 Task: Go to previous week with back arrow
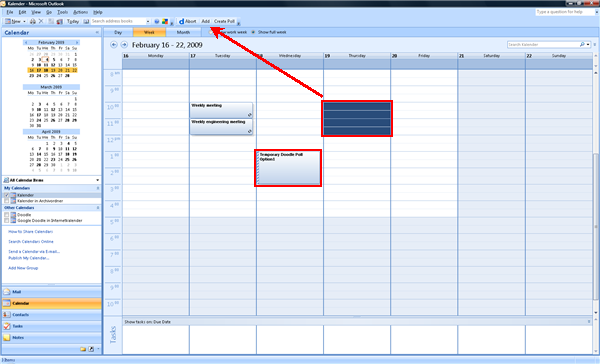tap(114, 45)
